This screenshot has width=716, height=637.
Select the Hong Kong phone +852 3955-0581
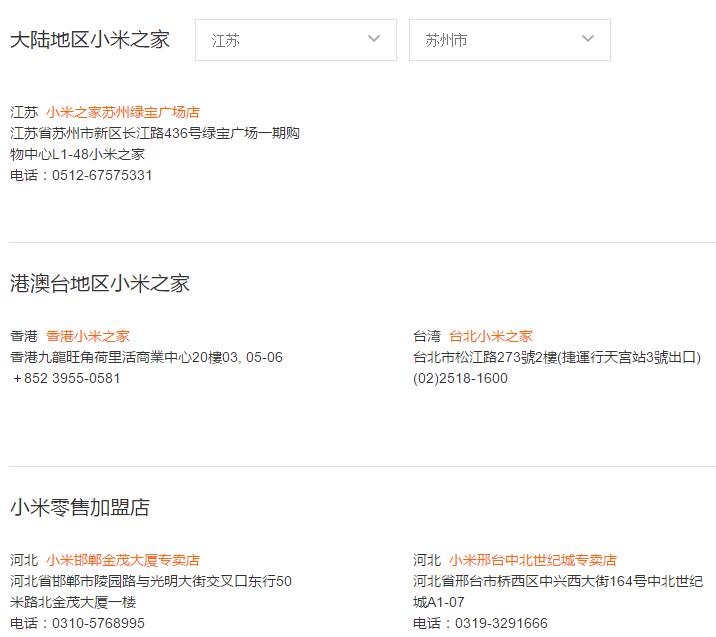tap(66, 378)
